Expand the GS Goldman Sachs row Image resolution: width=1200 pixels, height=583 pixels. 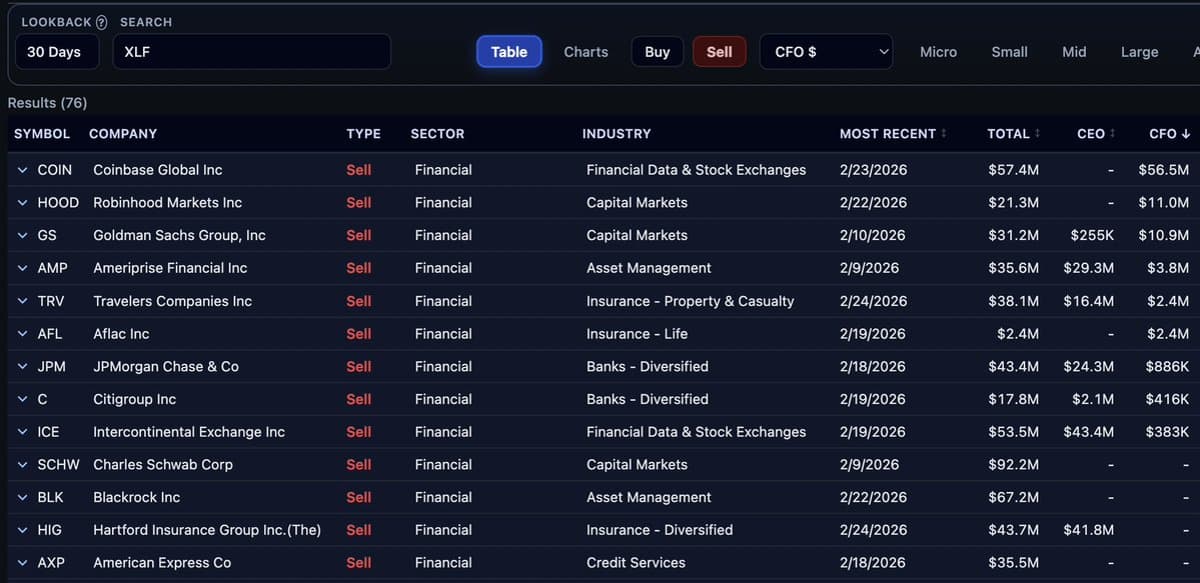coord(22,235)
